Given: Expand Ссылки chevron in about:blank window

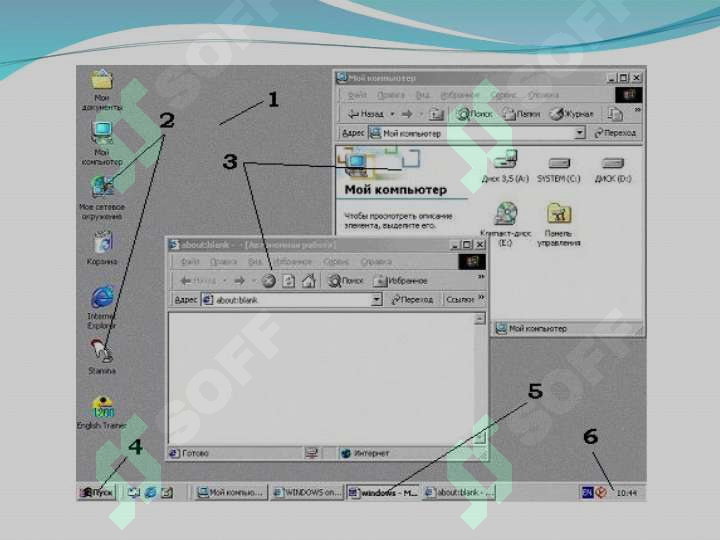Looking at the screenshot, I should click(481, 297).
